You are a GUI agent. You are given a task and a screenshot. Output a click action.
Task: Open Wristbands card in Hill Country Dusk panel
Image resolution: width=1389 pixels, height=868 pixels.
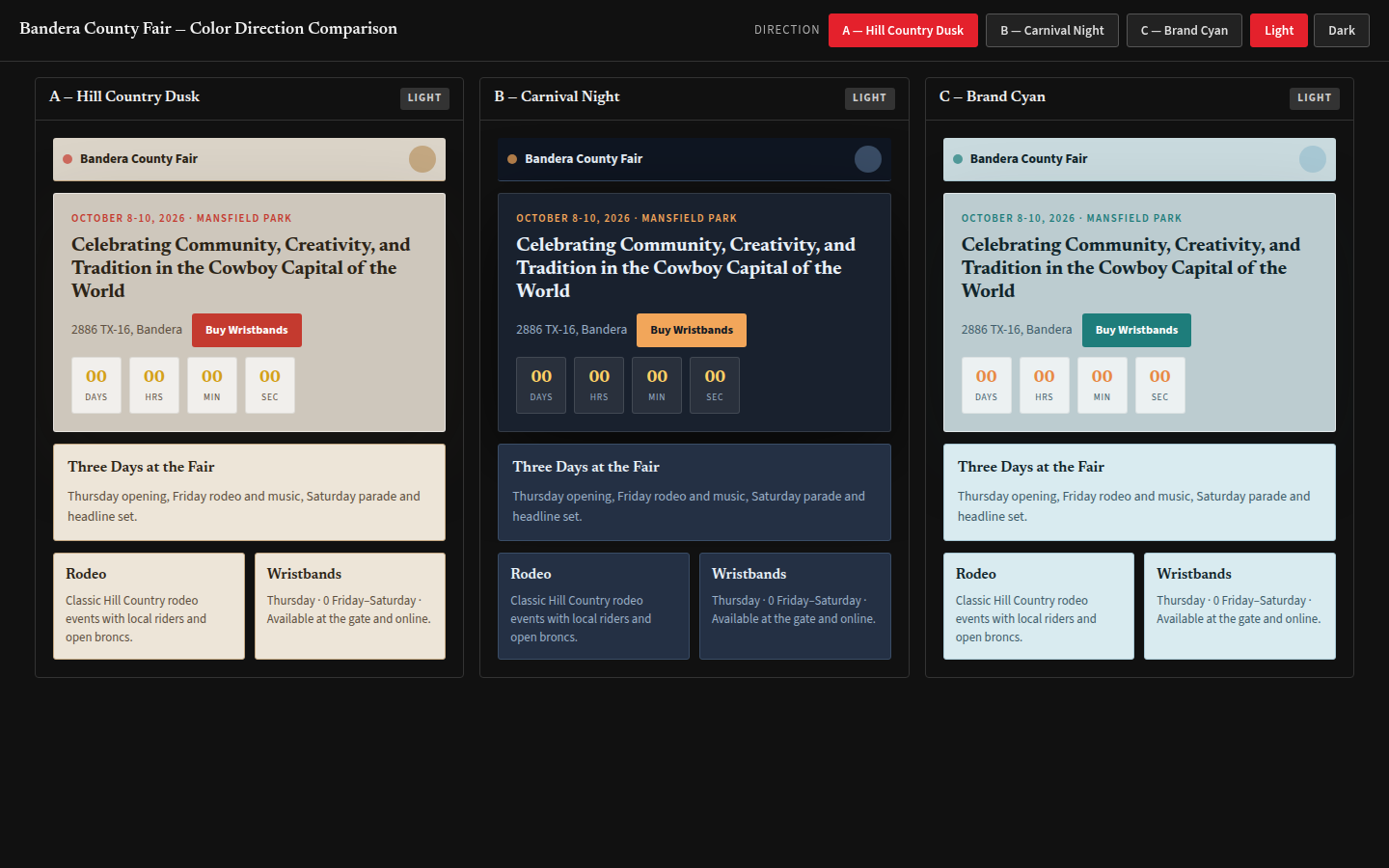(x=350, y=606)
